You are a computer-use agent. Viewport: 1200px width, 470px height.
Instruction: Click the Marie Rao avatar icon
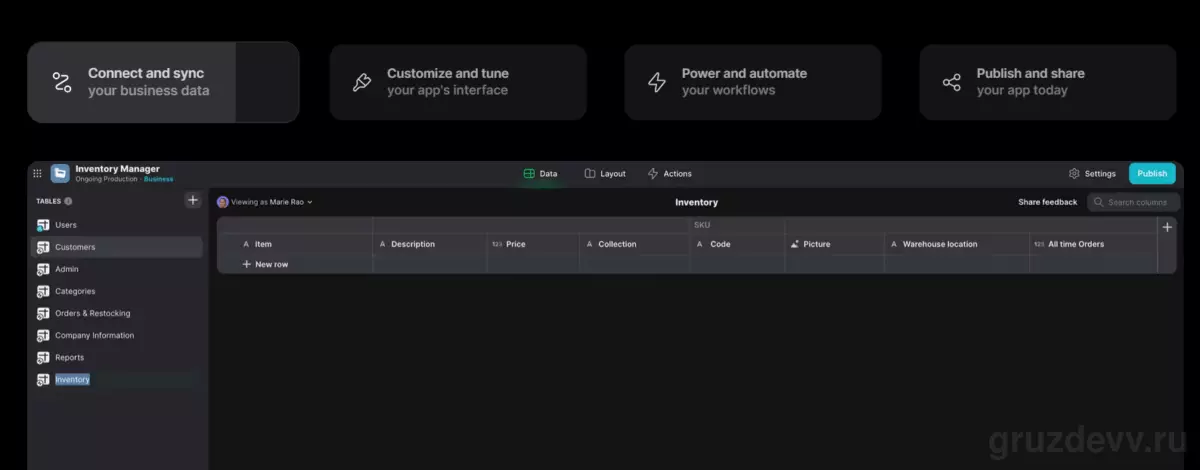[x=223, y=202]
